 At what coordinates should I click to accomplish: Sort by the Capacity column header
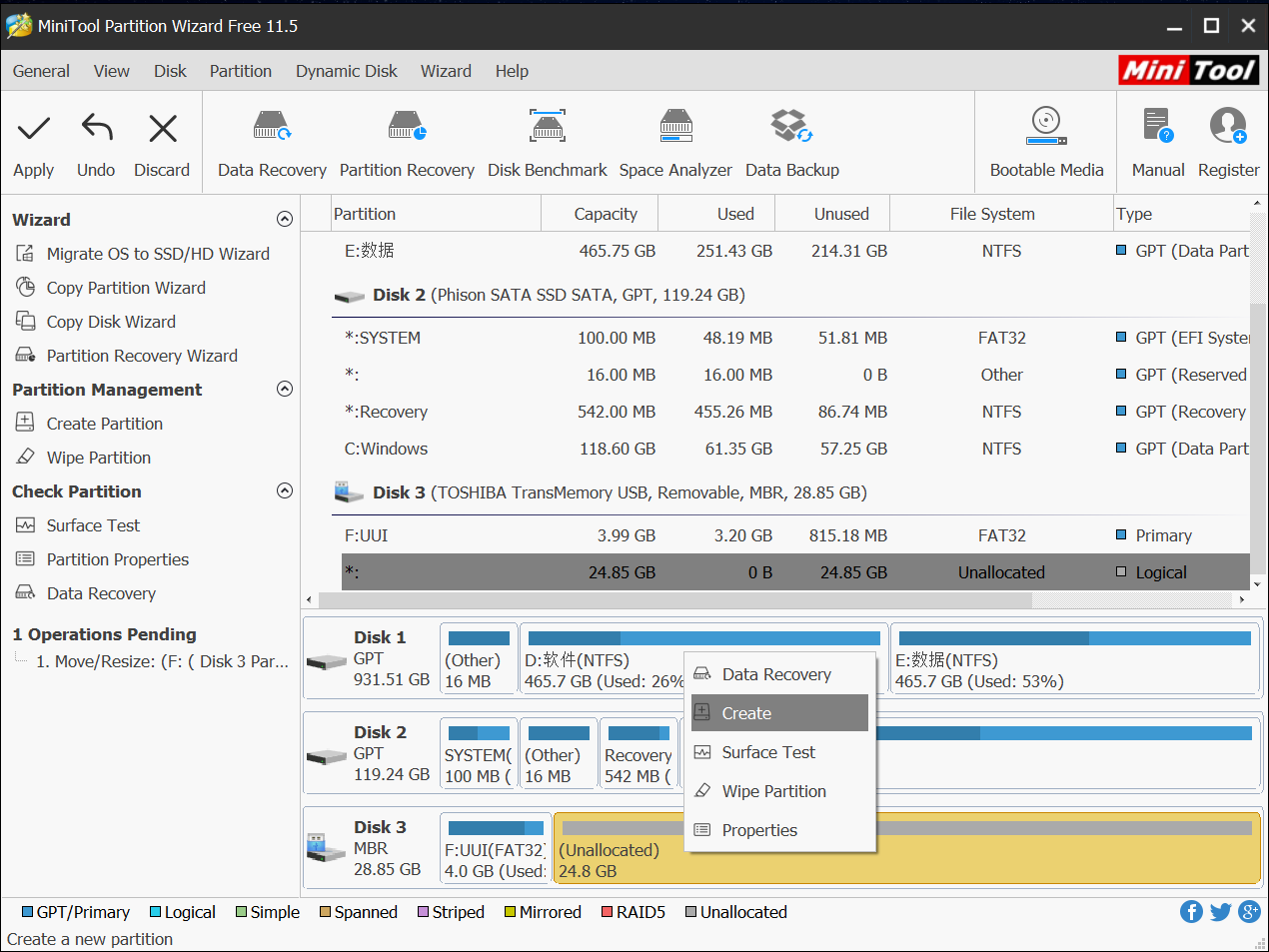[605, 214]
